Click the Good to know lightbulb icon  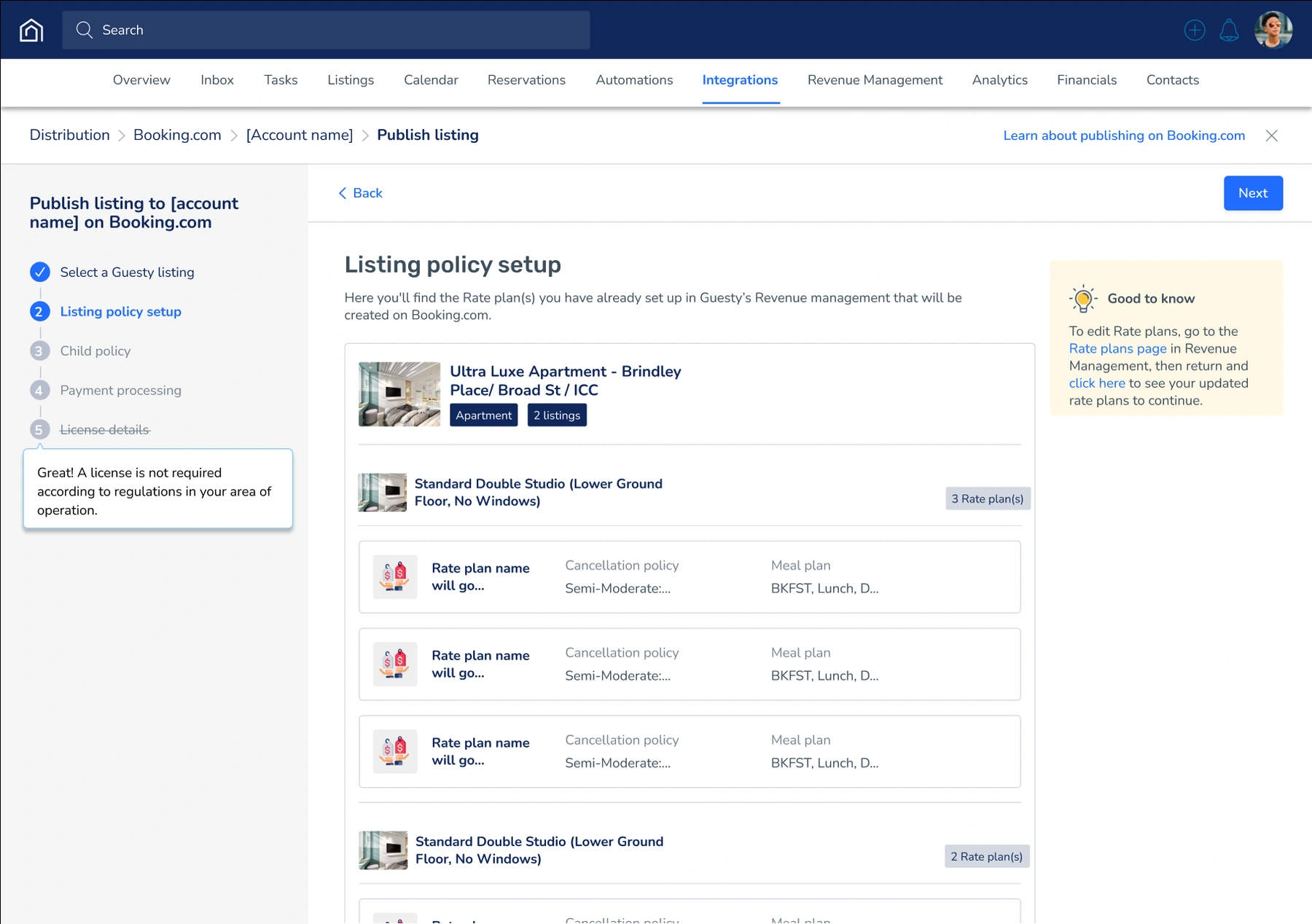coord(1083,298)
